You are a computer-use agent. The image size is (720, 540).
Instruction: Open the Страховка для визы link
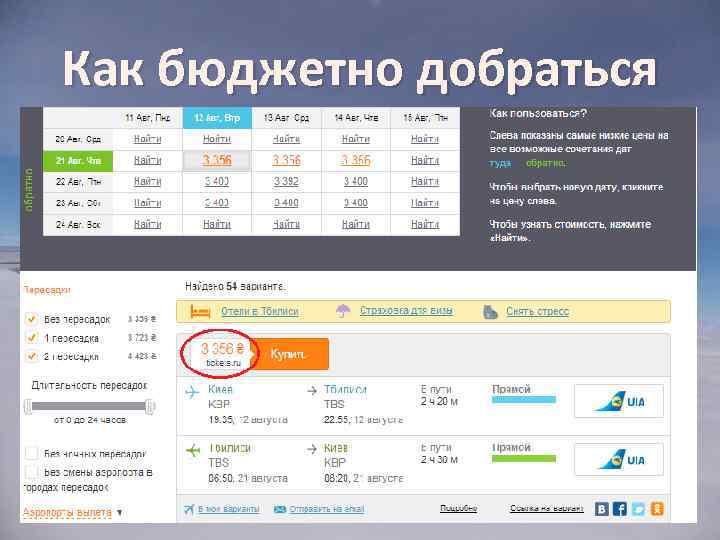click(x=406, y=311)
